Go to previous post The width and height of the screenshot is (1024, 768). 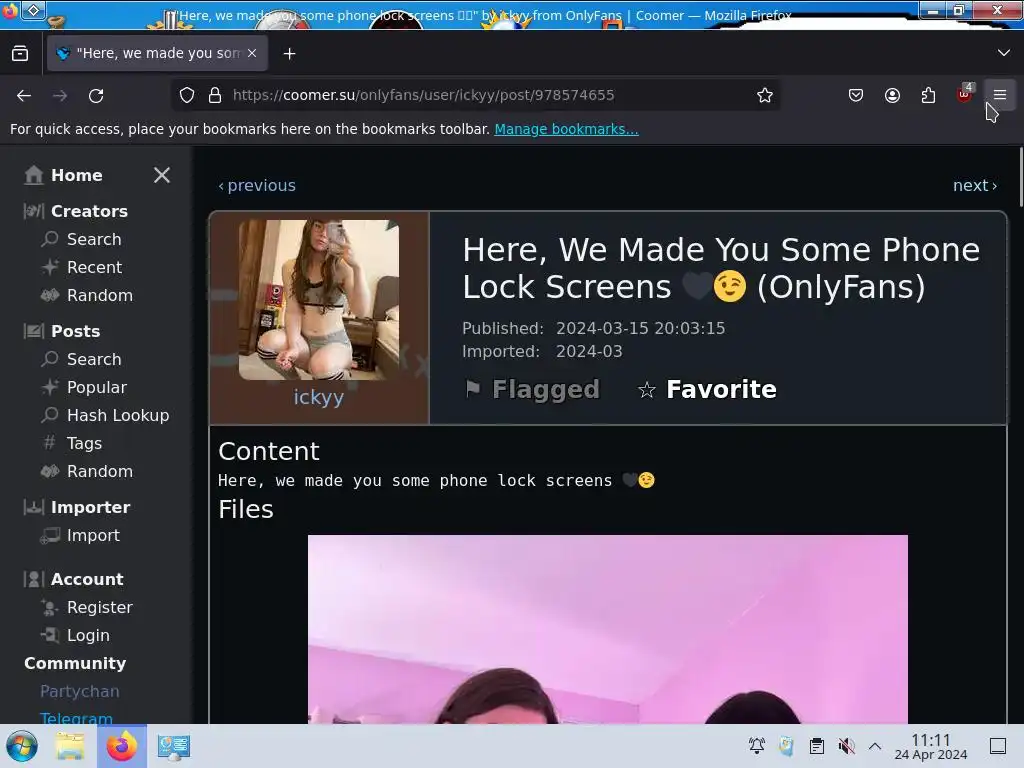point(257,185)
